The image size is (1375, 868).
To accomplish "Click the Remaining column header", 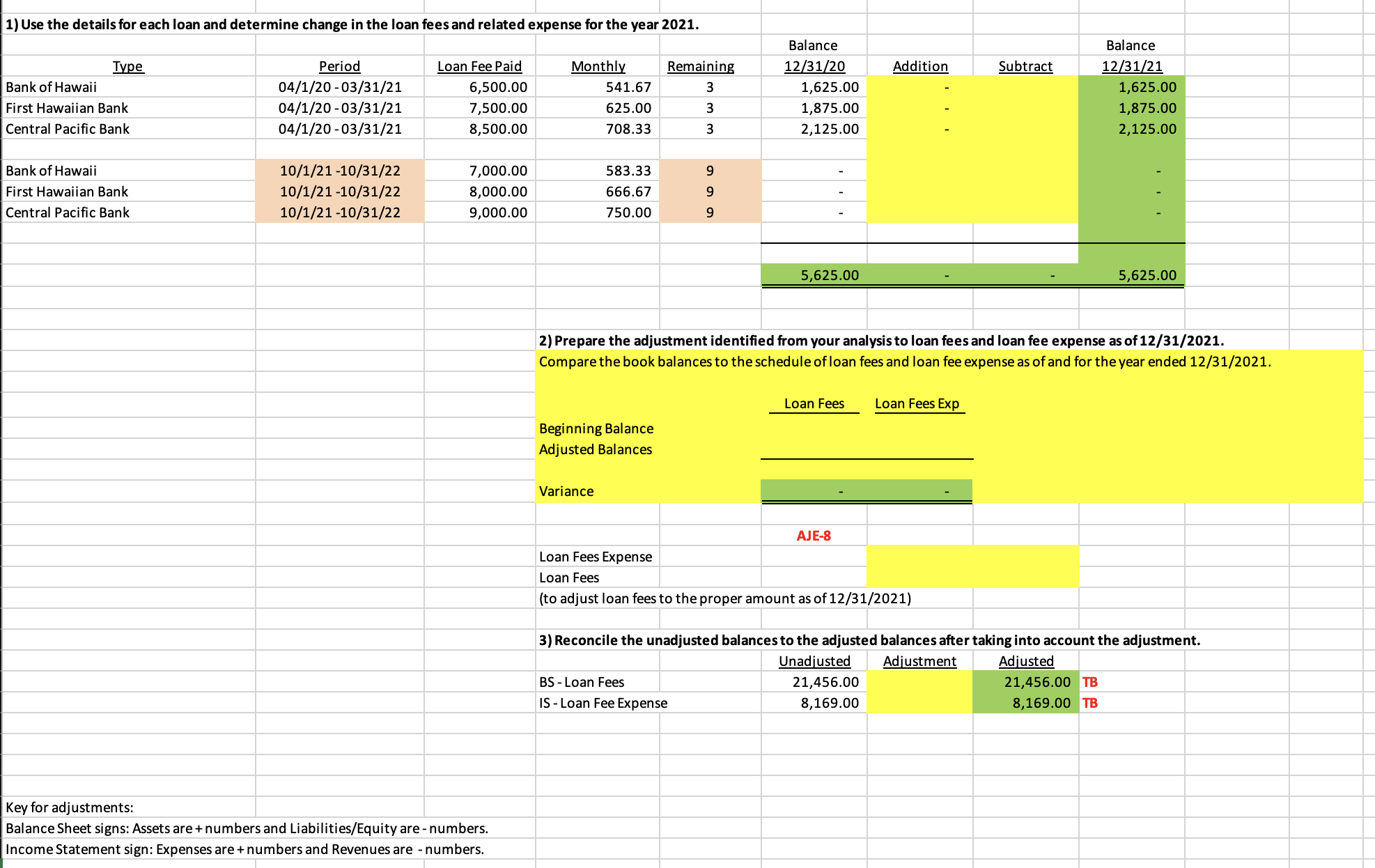I will (x=699, y=66).
